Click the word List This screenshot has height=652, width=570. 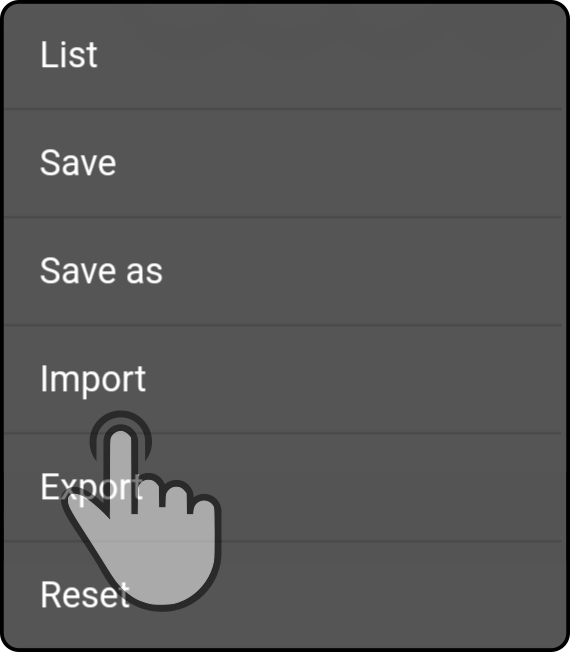pyautogui.click(x=69, y=54)
